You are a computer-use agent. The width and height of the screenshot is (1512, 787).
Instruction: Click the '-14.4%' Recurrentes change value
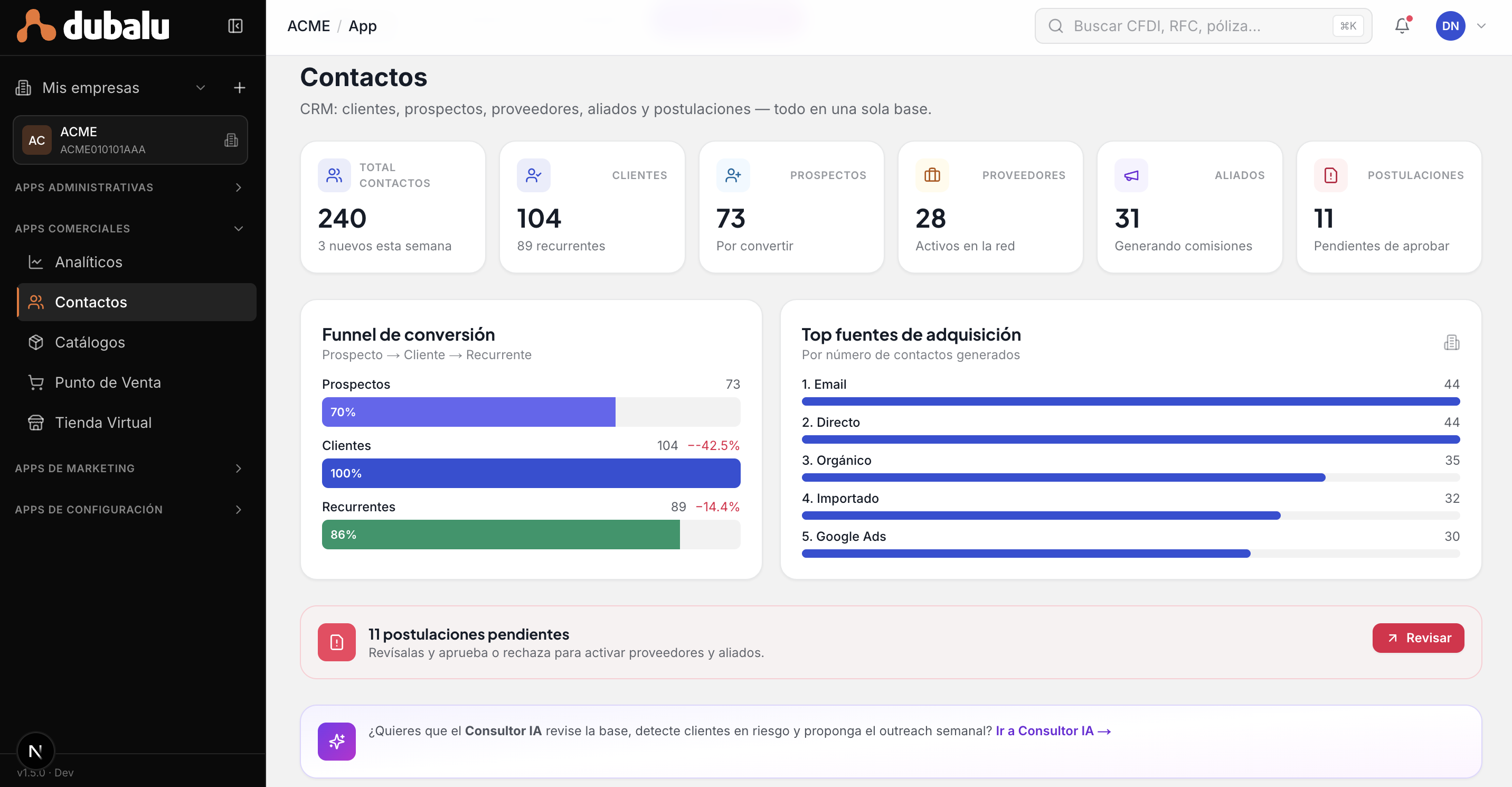717,506
